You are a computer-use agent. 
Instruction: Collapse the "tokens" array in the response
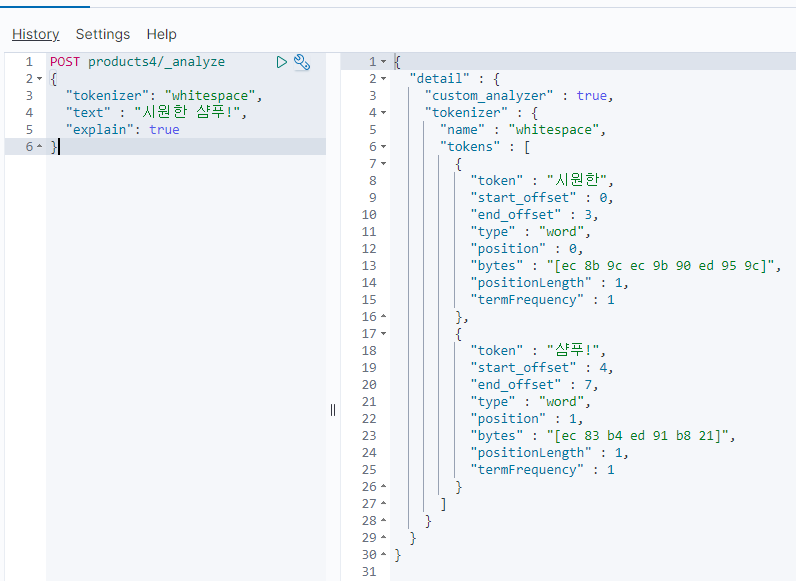tap(383, 147)
